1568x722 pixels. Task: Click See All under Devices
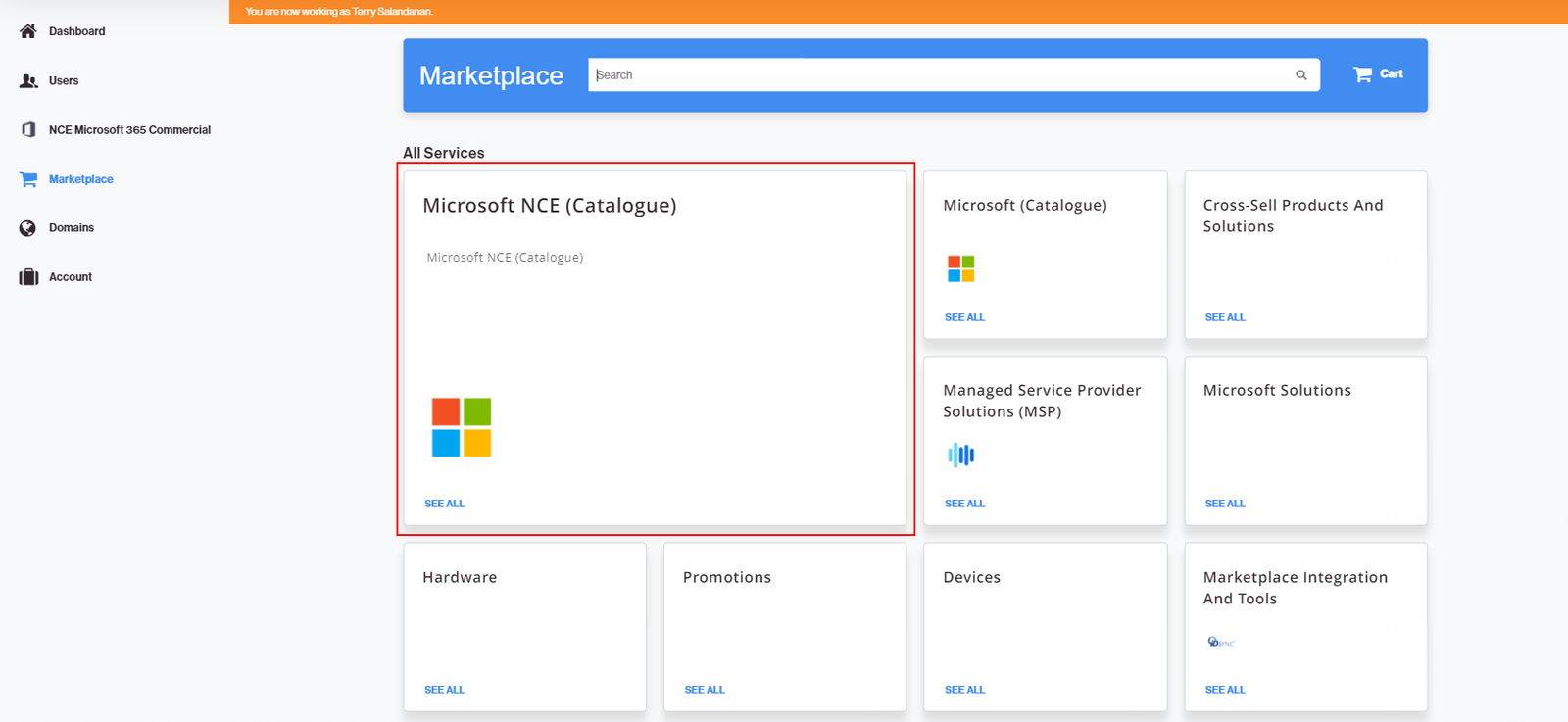pyautogui.click(x=964, y=690)
